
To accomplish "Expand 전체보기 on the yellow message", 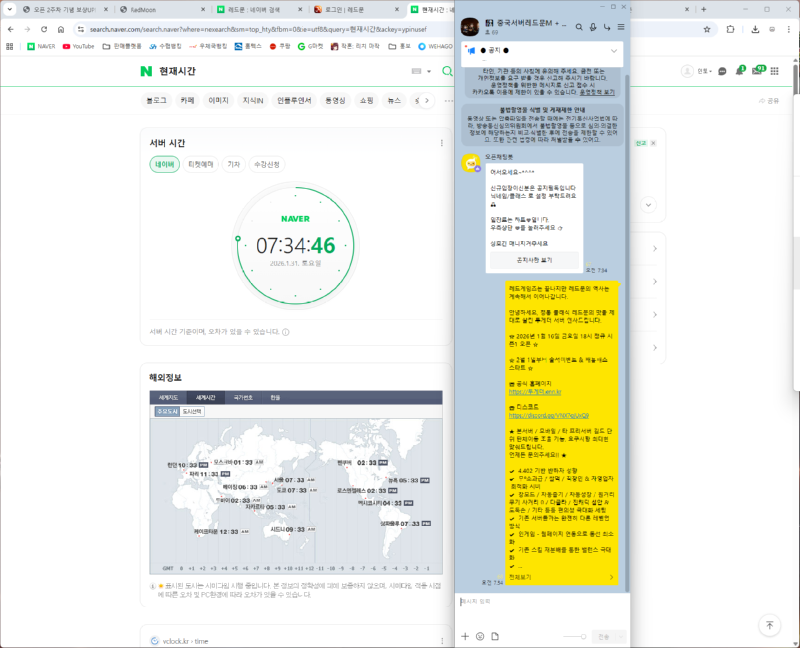I will (520, 577).
